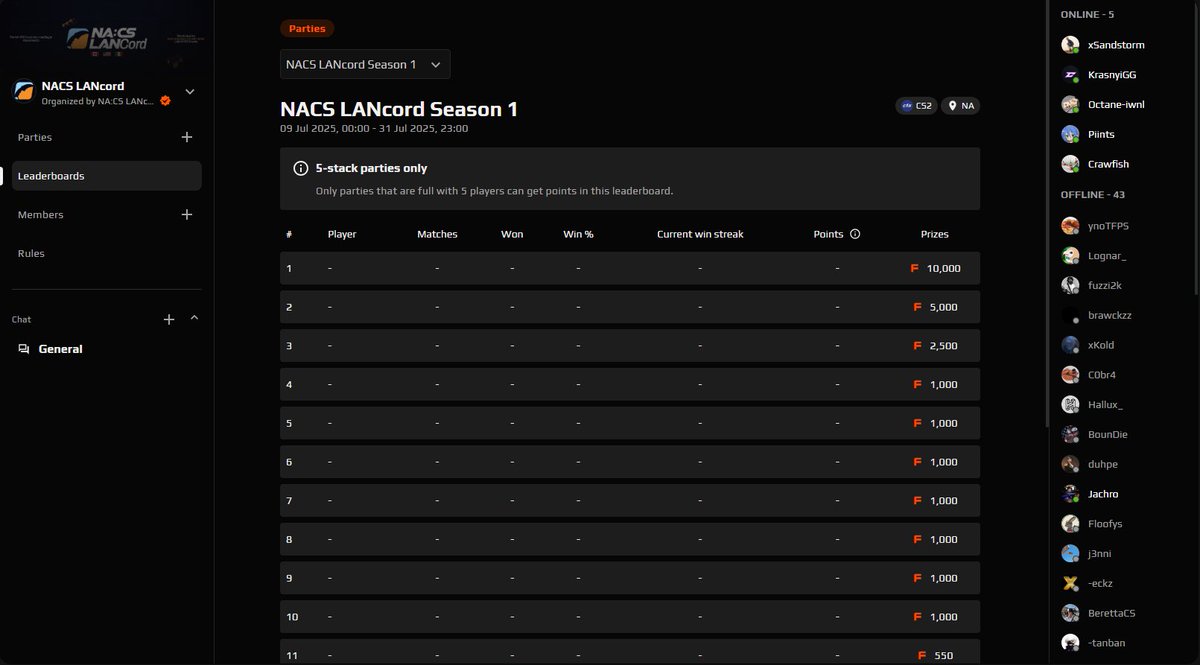
Task: Click the 2,500 prize for rank 3
Action: point(943,346)
